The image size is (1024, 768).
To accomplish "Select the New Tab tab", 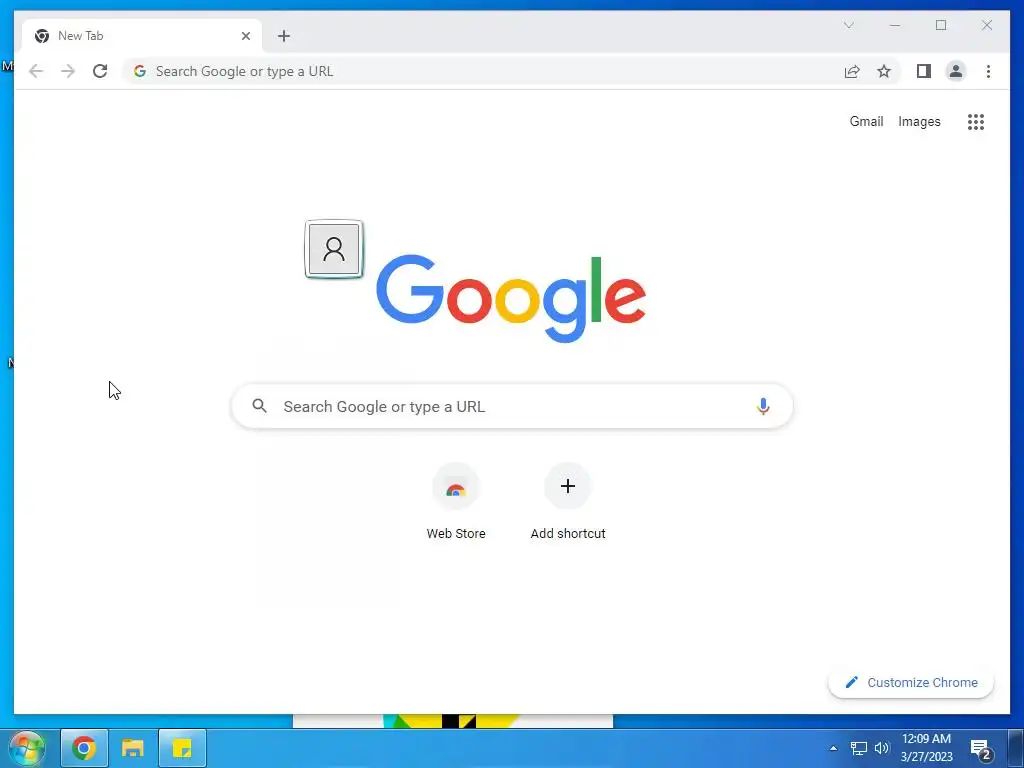I will point(142,36).
